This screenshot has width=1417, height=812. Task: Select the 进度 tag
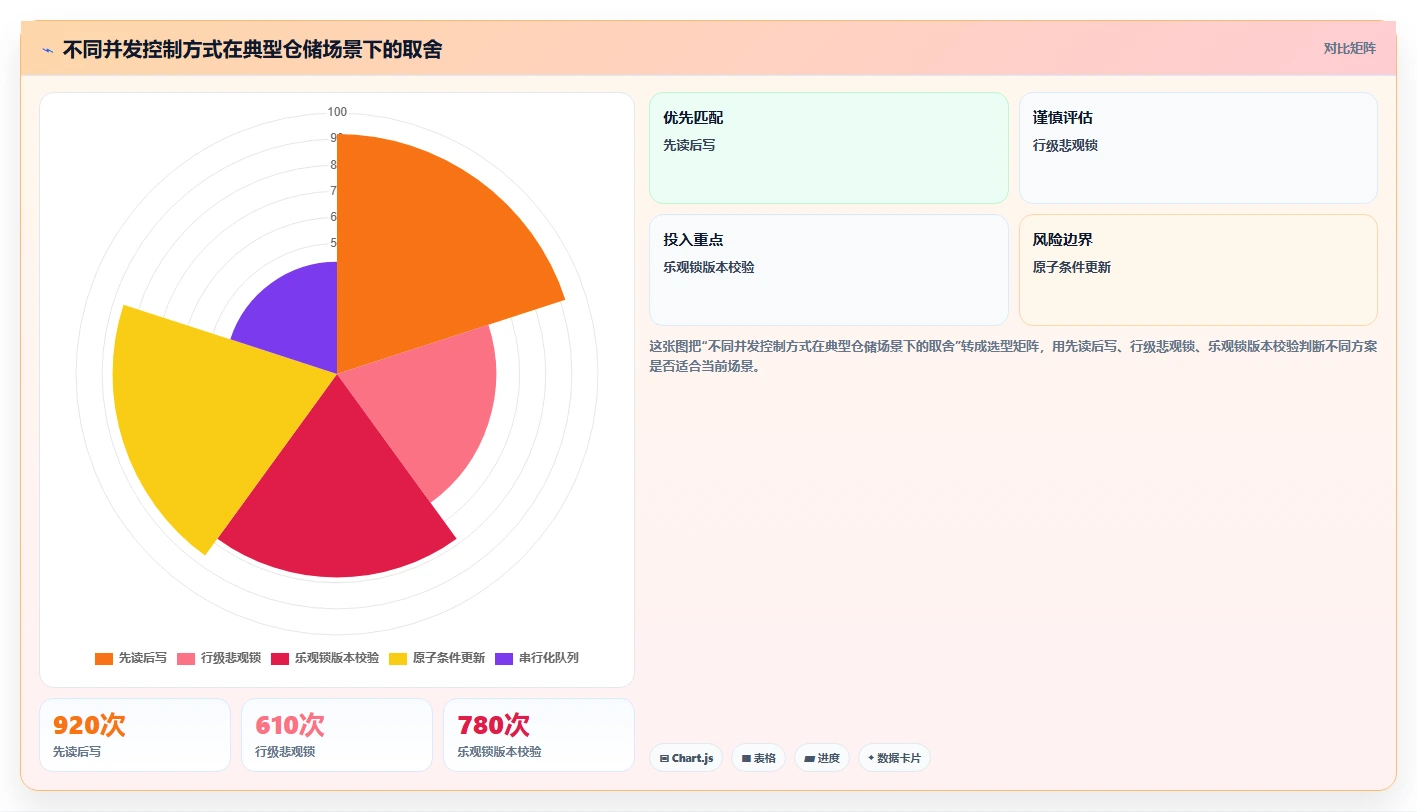pyautogui.click(x=822, y=758)
